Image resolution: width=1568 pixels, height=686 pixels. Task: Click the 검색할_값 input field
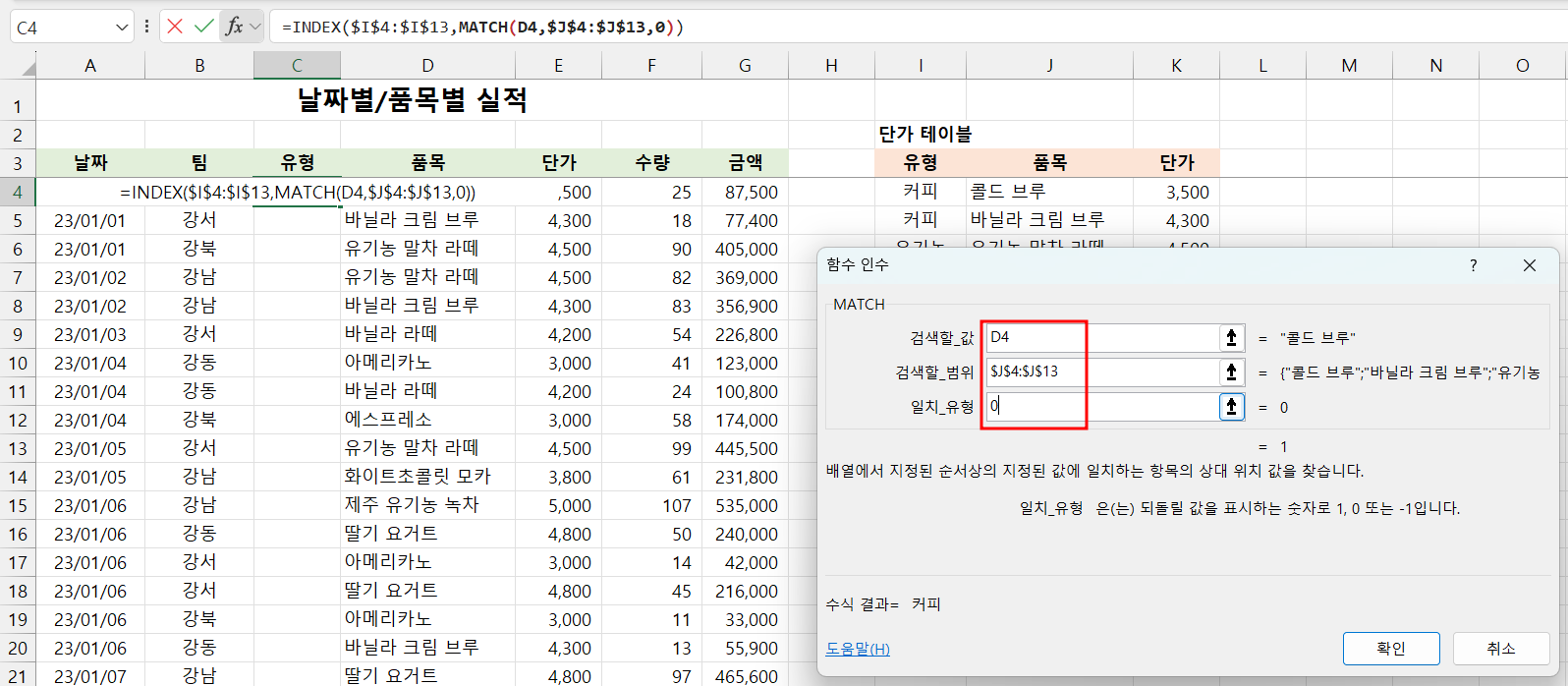point(1101,337)
